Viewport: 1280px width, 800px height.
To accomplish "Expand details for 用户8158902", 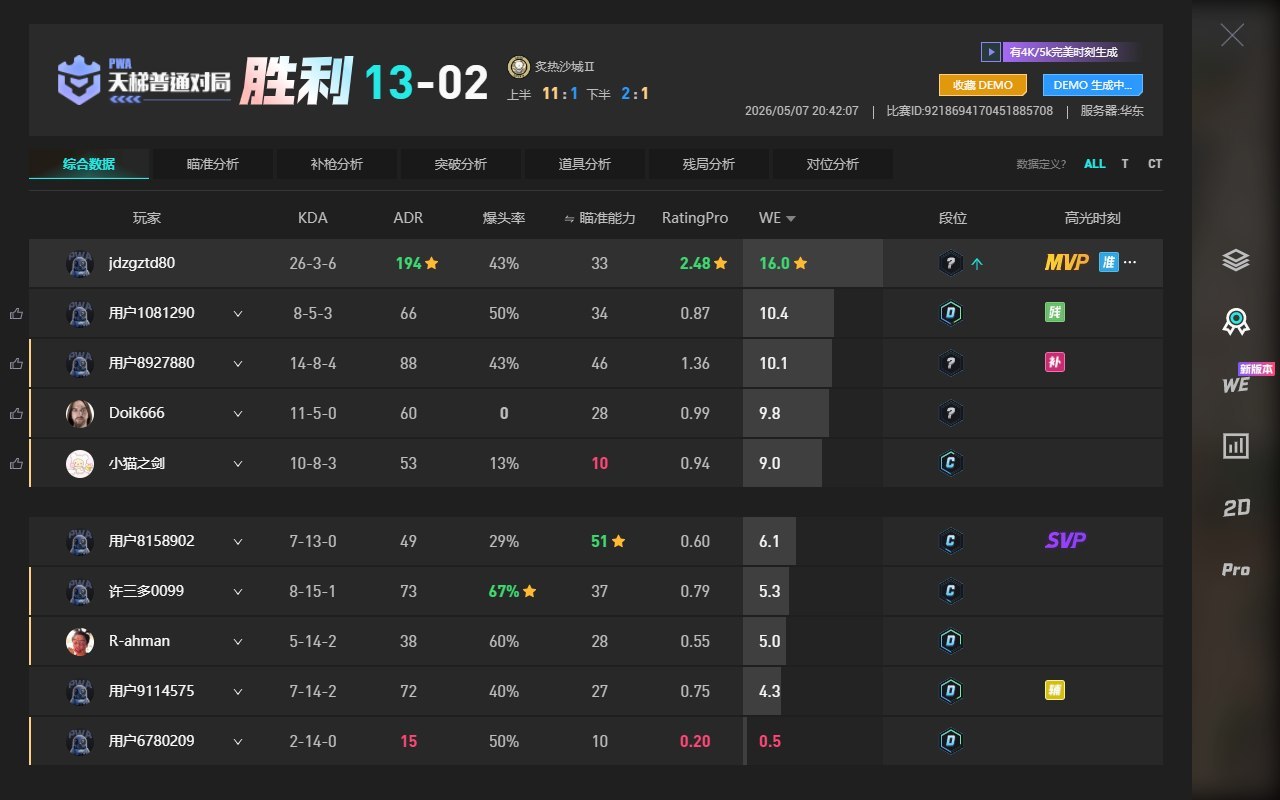I will click(x=238, y=541).
